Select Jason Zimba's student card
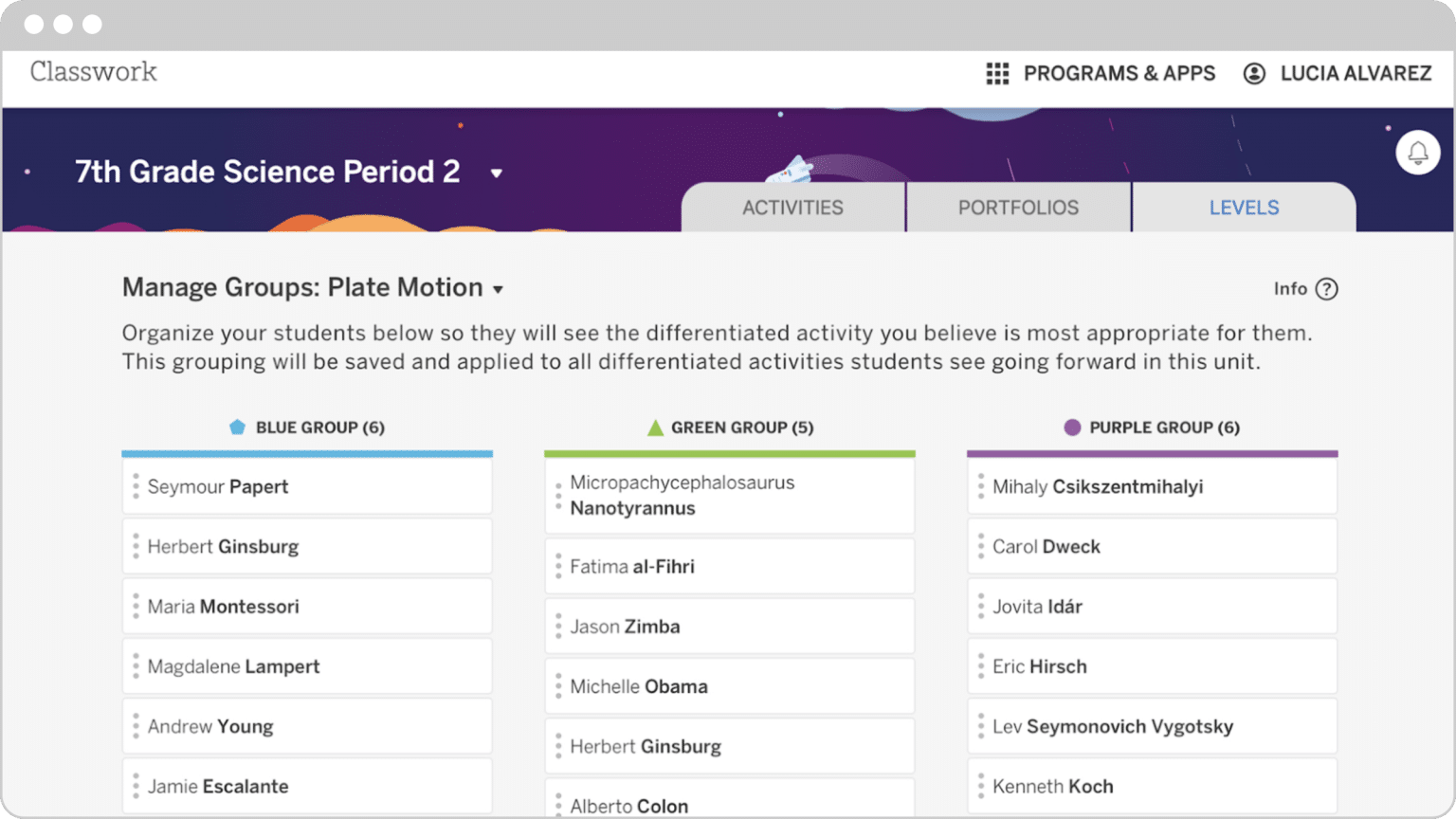This screenshot has width=1456, height=819. click(729, 626)
